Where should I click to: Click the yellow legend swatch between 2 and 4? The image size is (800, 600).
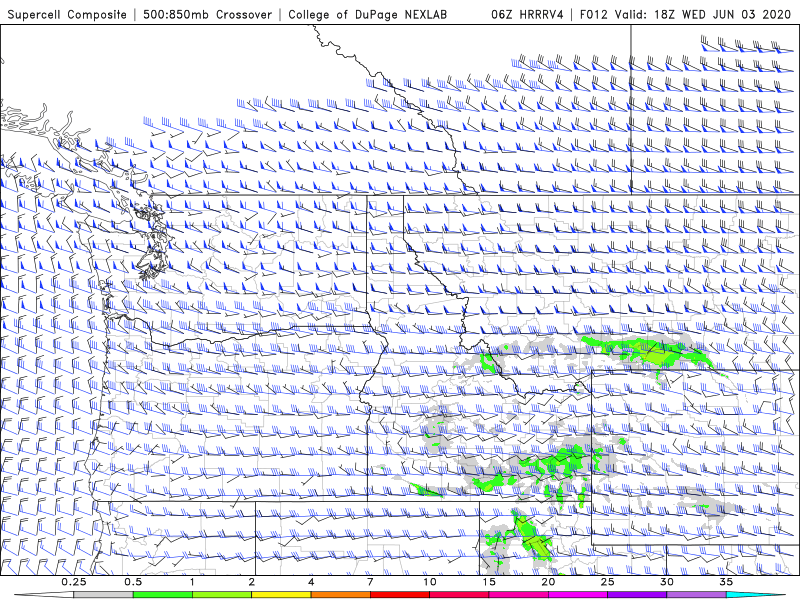tap(281, 595)
